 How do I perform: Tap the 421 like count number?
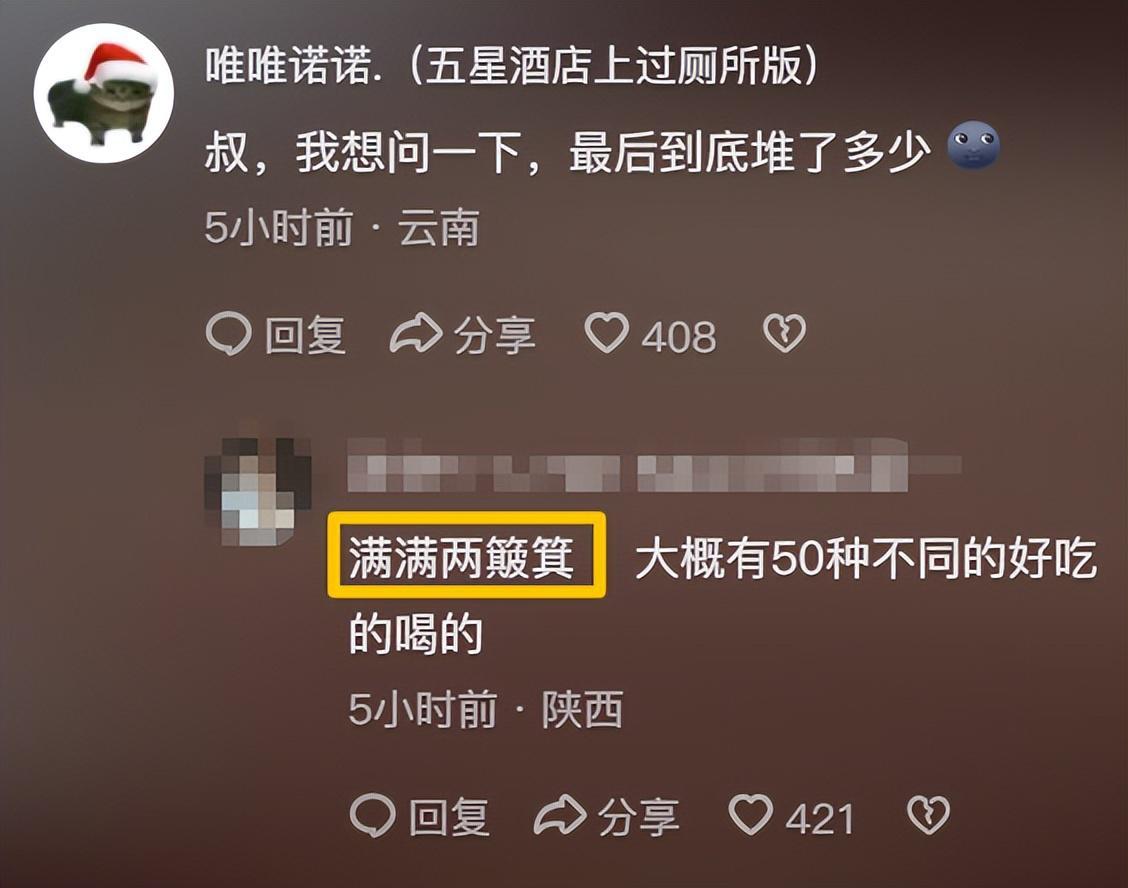[820, 818]
